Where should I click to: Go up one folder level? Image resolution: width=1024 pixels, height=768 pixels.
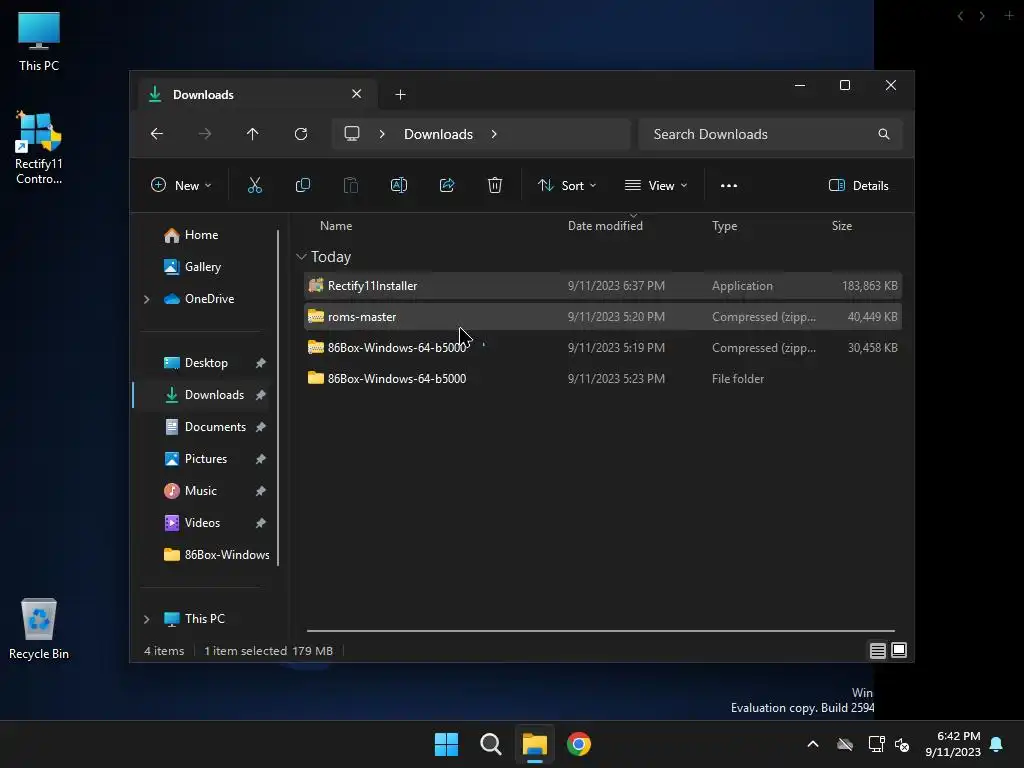253,134
